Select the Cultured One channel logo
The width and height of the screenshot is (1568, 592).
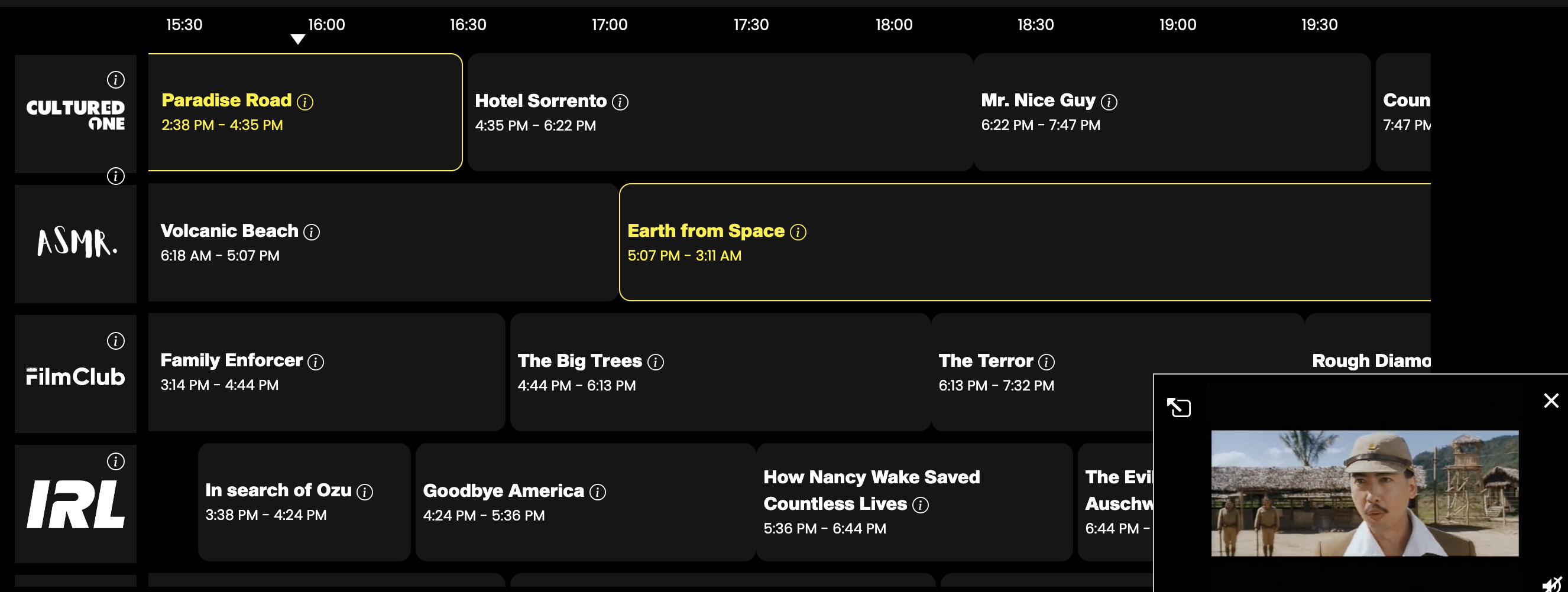(76, 115)
